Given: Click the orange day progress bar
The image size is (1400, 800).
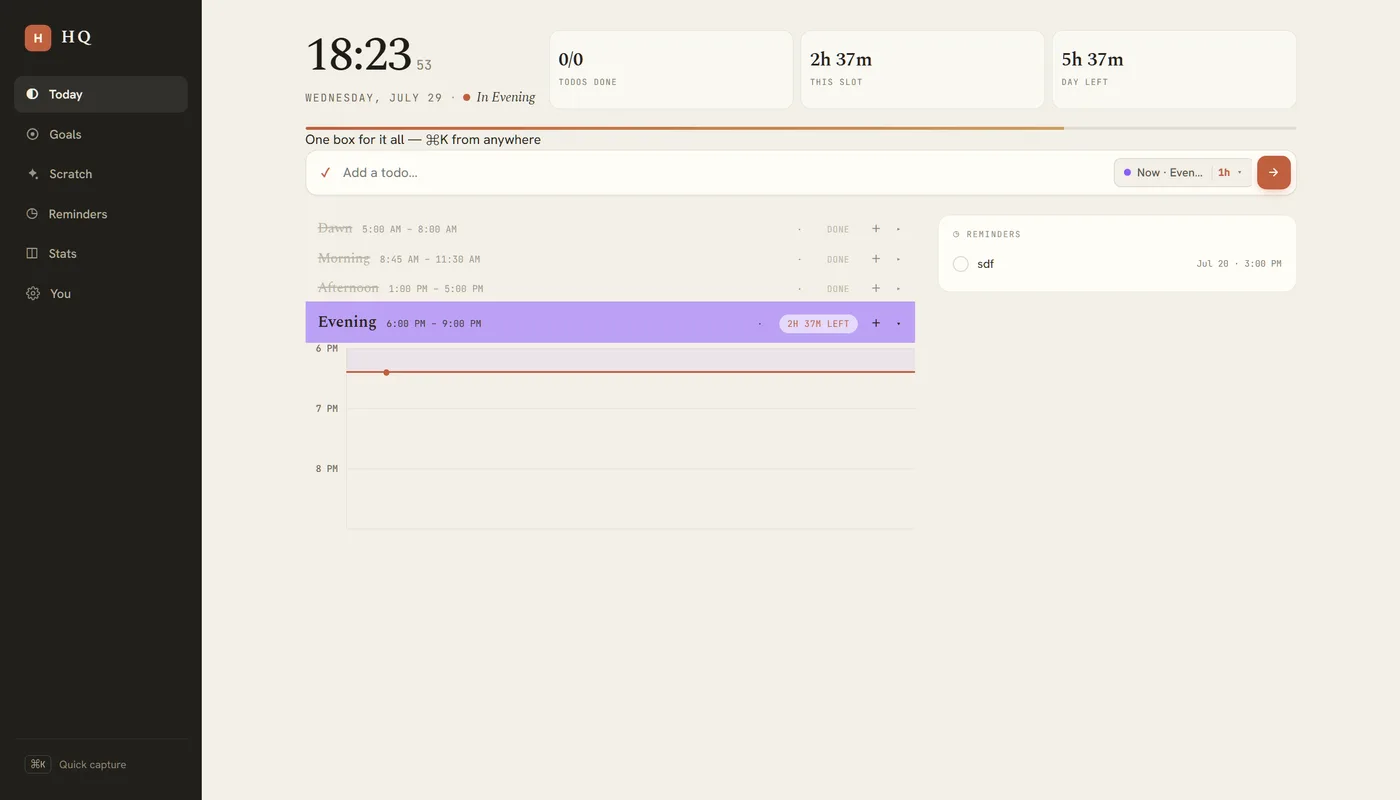Looking at the screenshot, I should pyautogui.click(x=684, y=128).
